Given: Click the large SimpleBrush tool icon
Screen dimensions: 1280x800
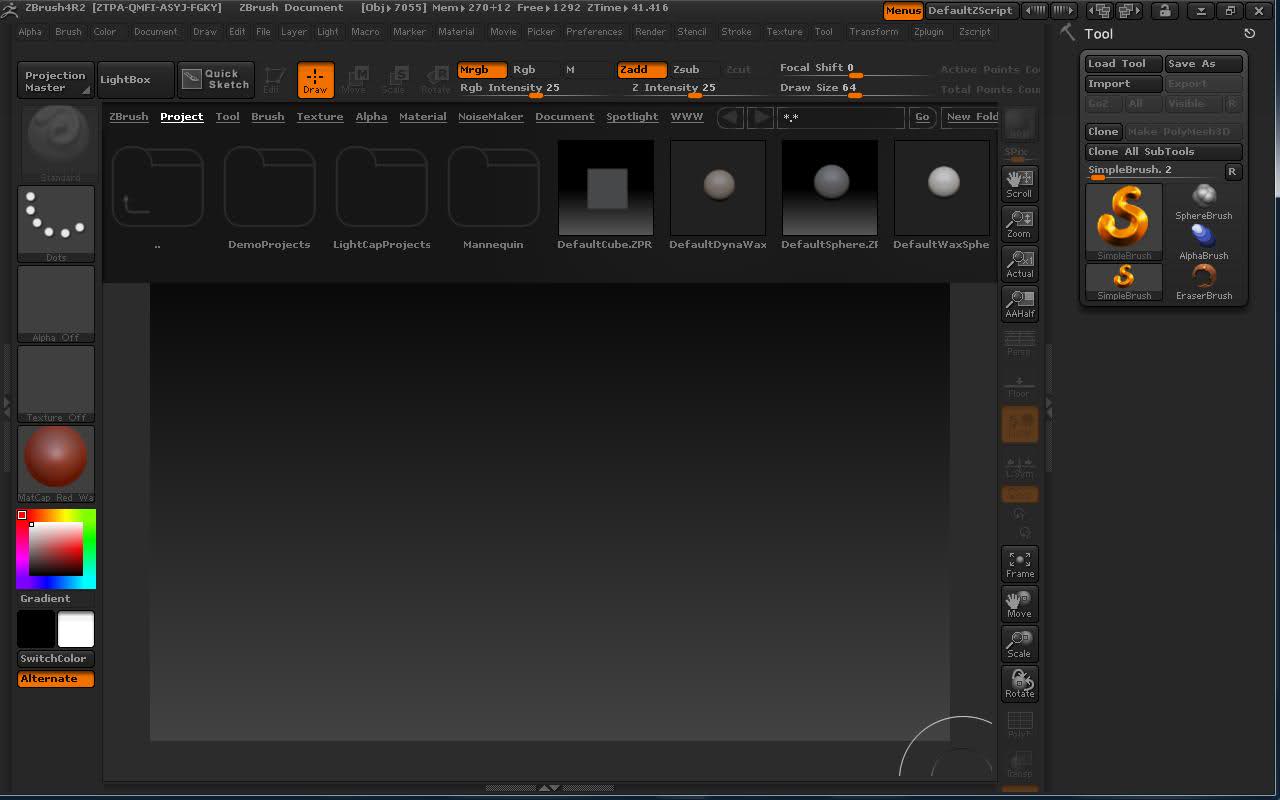Looking at the screenshot, I should pos(1124,221).
